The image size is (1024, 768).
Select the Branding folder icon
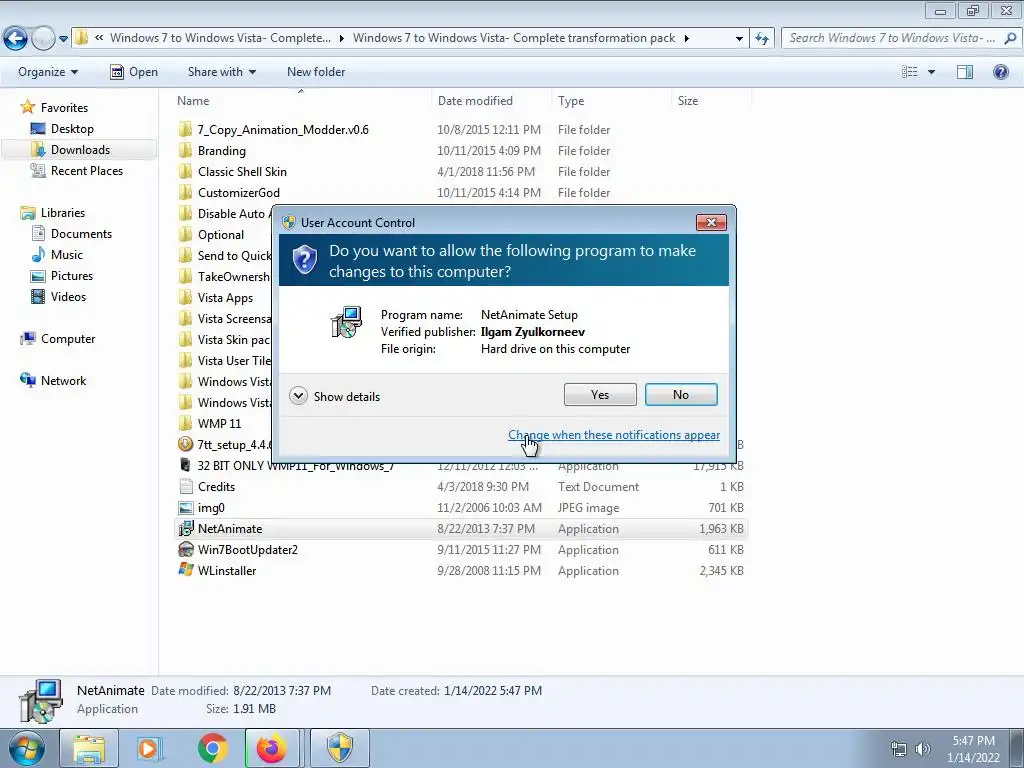185,150
